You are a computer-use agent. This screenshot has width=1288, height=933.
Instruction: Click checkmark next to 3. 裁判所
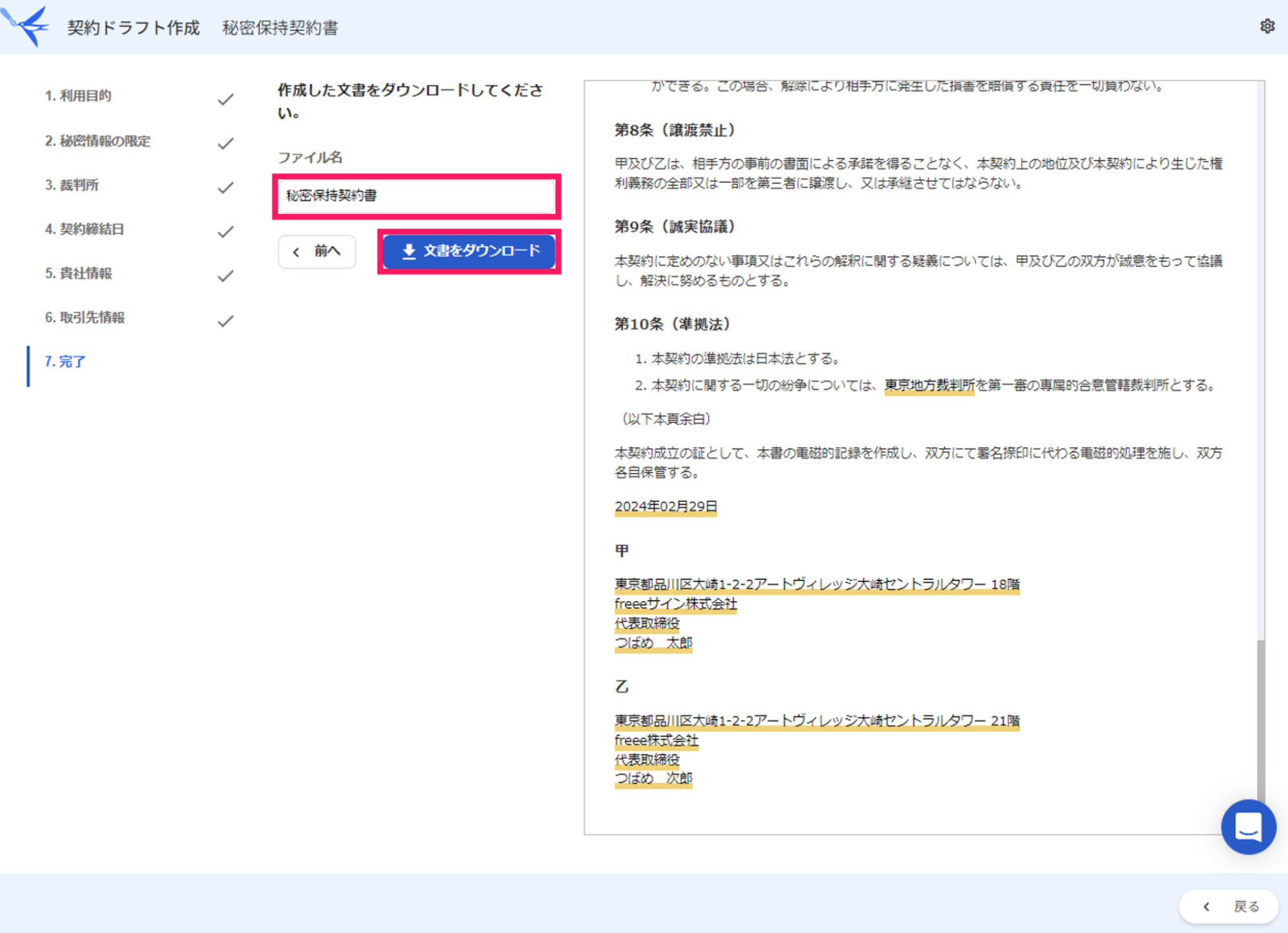(226, 188)
